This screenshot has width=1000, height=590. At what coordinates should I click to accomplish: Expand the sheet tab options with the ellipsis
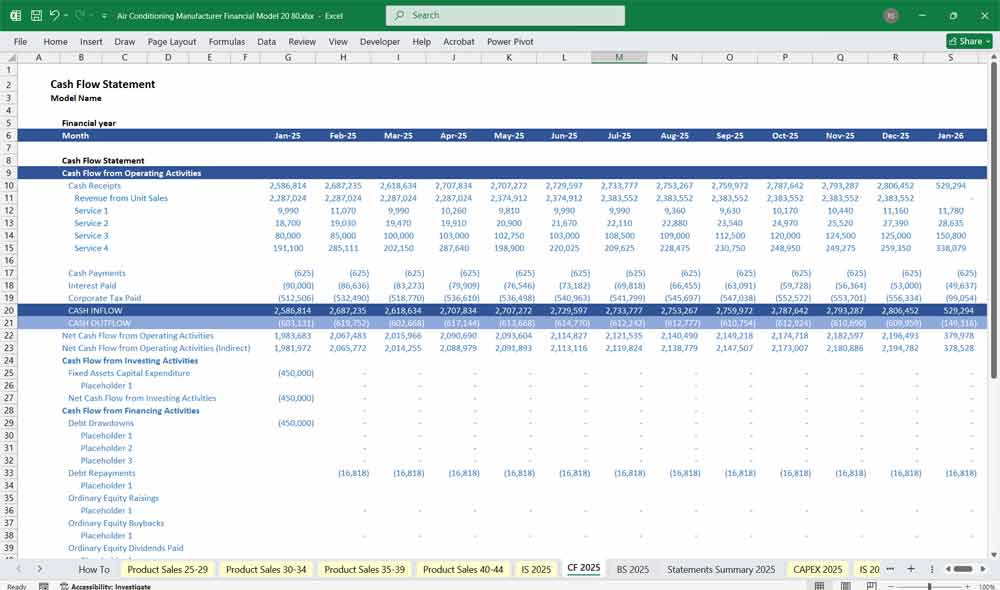click(x=890, y=568)
